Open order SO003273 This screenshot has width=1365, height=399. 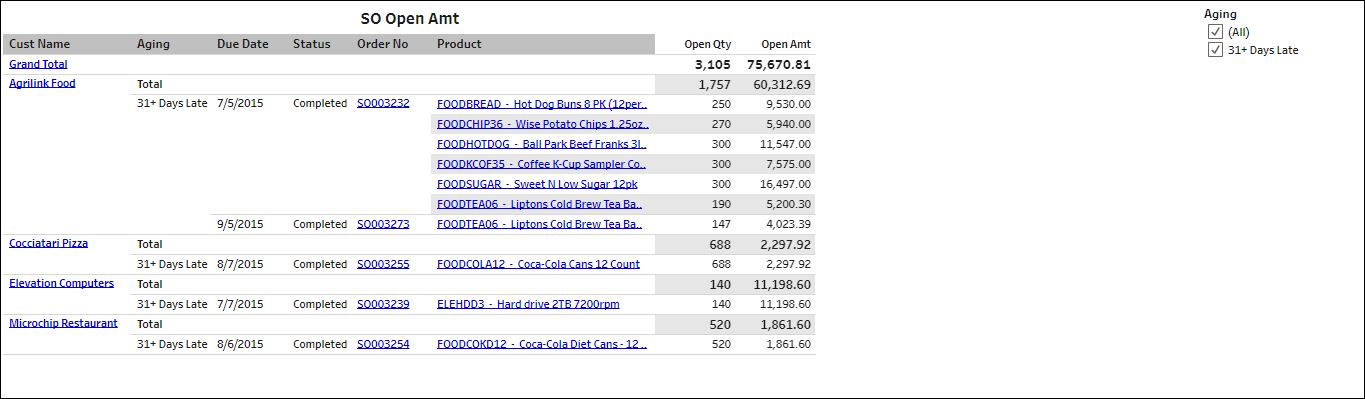coord(383,224)
